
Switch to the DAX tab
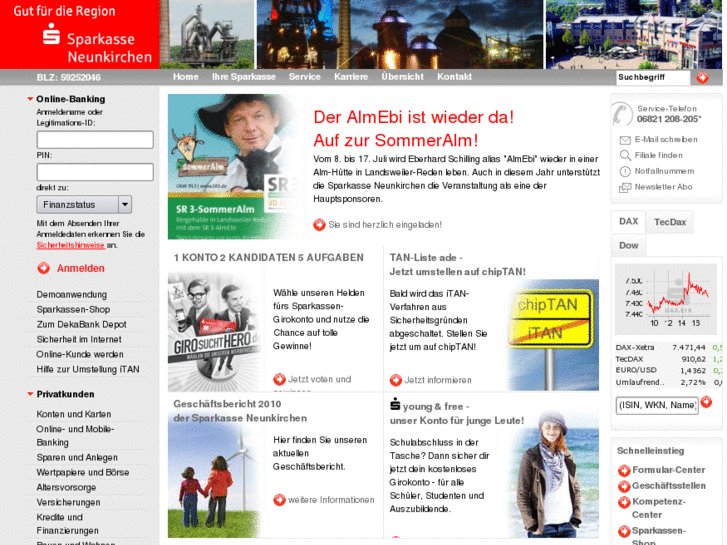[628, 221]
